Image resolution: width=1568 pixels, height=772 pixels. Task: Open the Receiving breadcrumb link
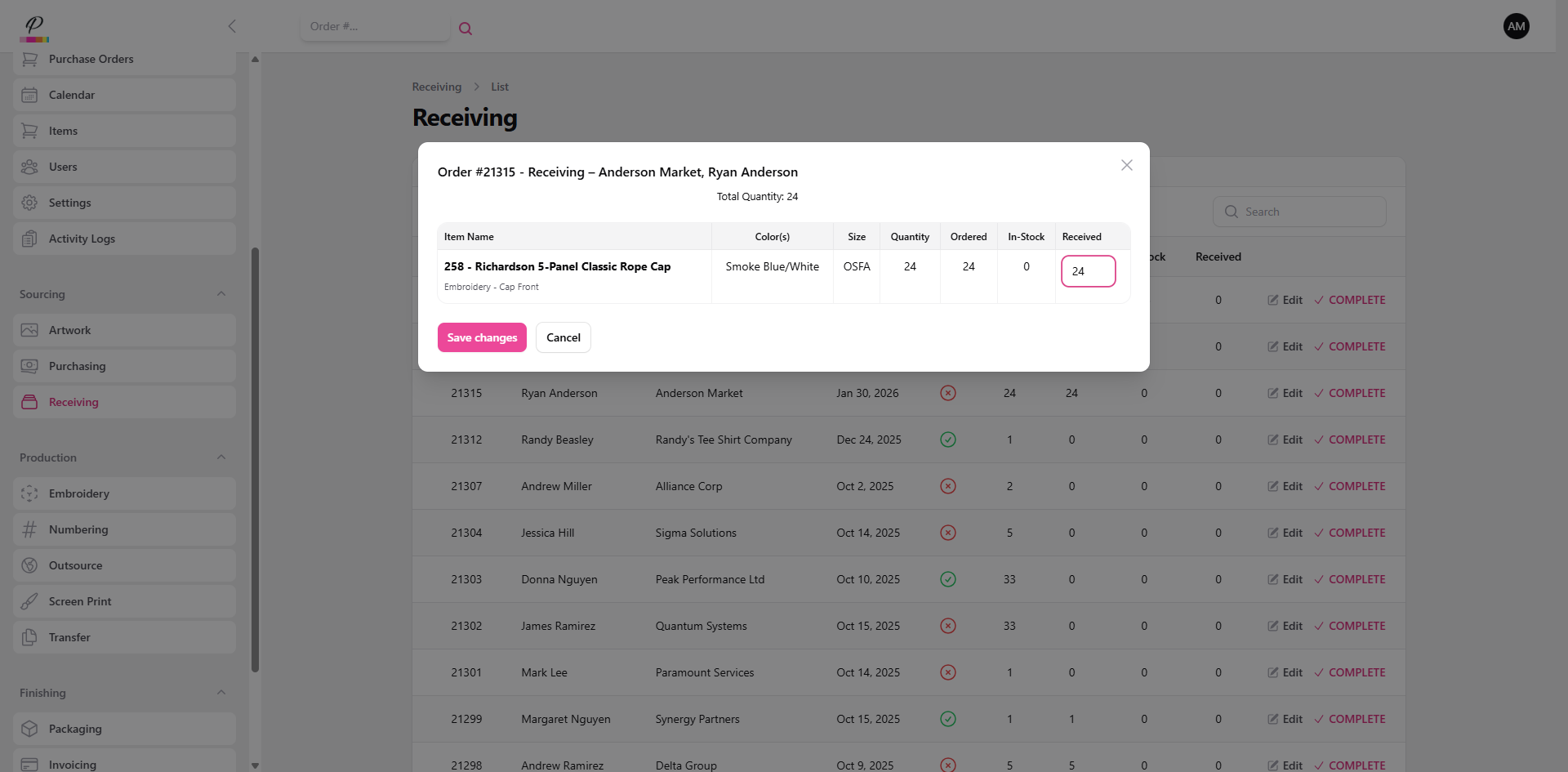coord(436,87)
